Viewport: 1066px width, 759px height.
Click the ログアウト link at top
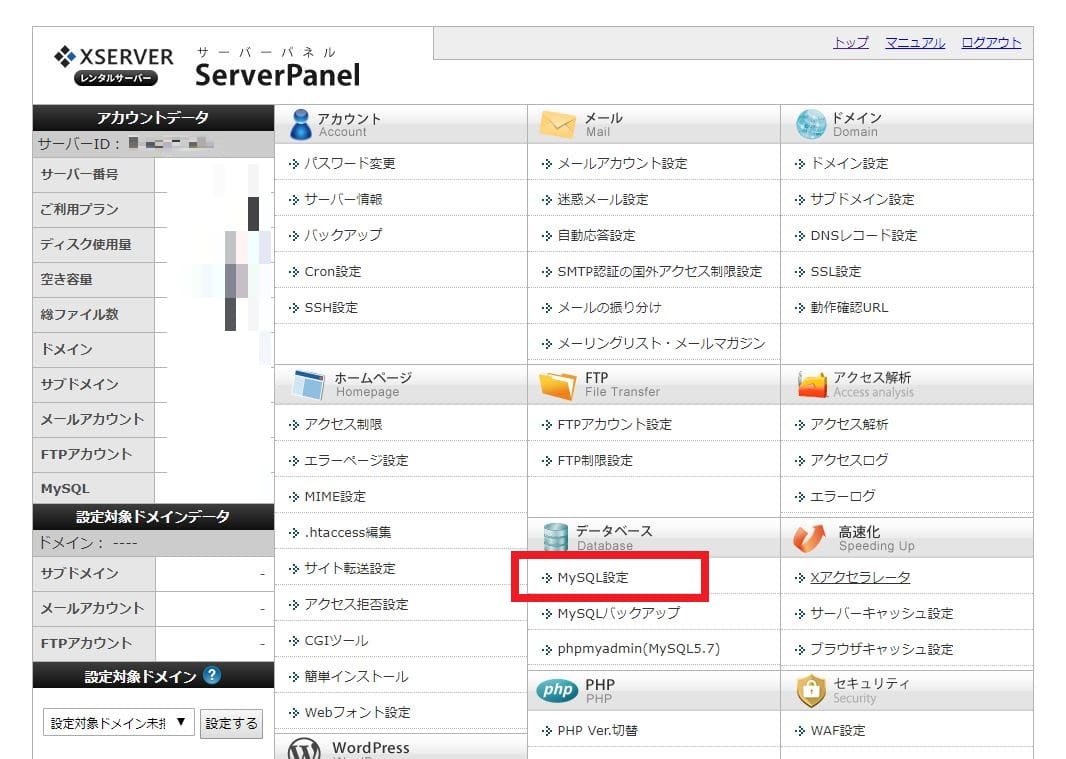(990, 43)
